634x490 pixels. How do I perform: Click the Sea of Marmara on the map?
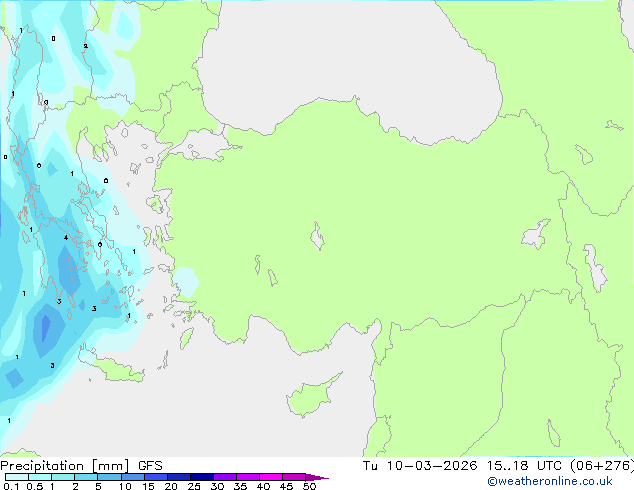coord(202,145)
